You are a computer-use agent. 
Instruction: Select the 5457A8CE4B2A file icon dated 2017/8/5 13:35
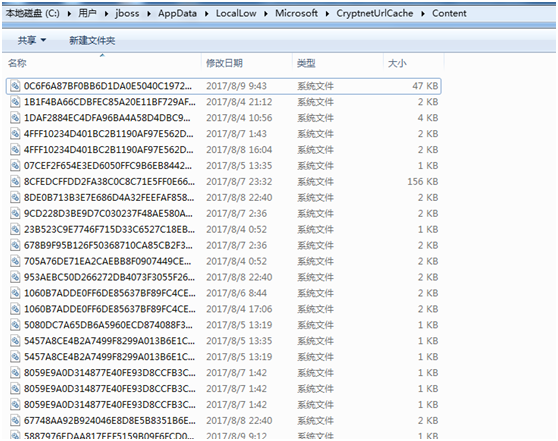tap(15, 341)
